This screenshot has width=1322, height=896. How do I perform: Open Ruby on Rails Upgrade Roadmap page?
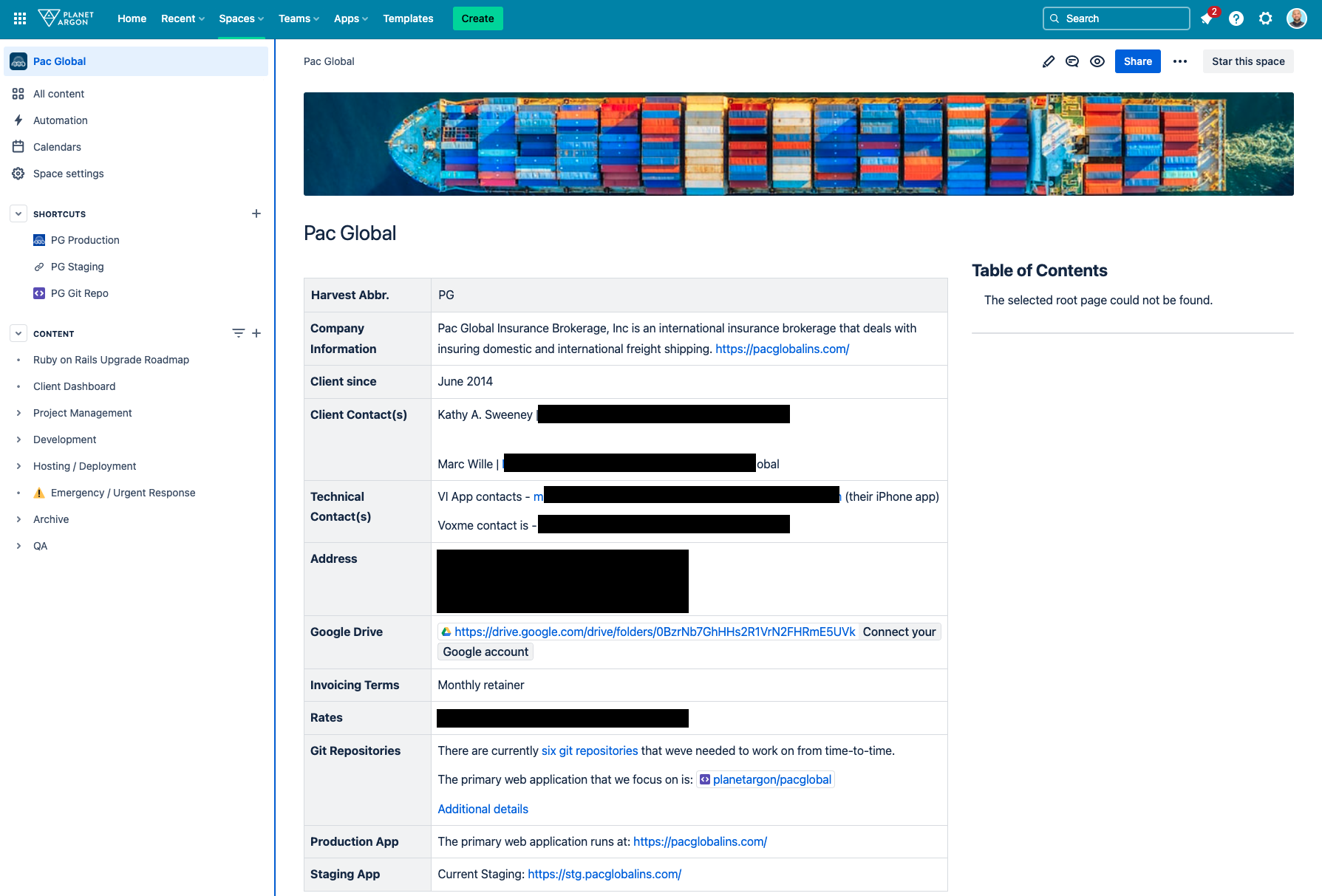click(111, 360)
